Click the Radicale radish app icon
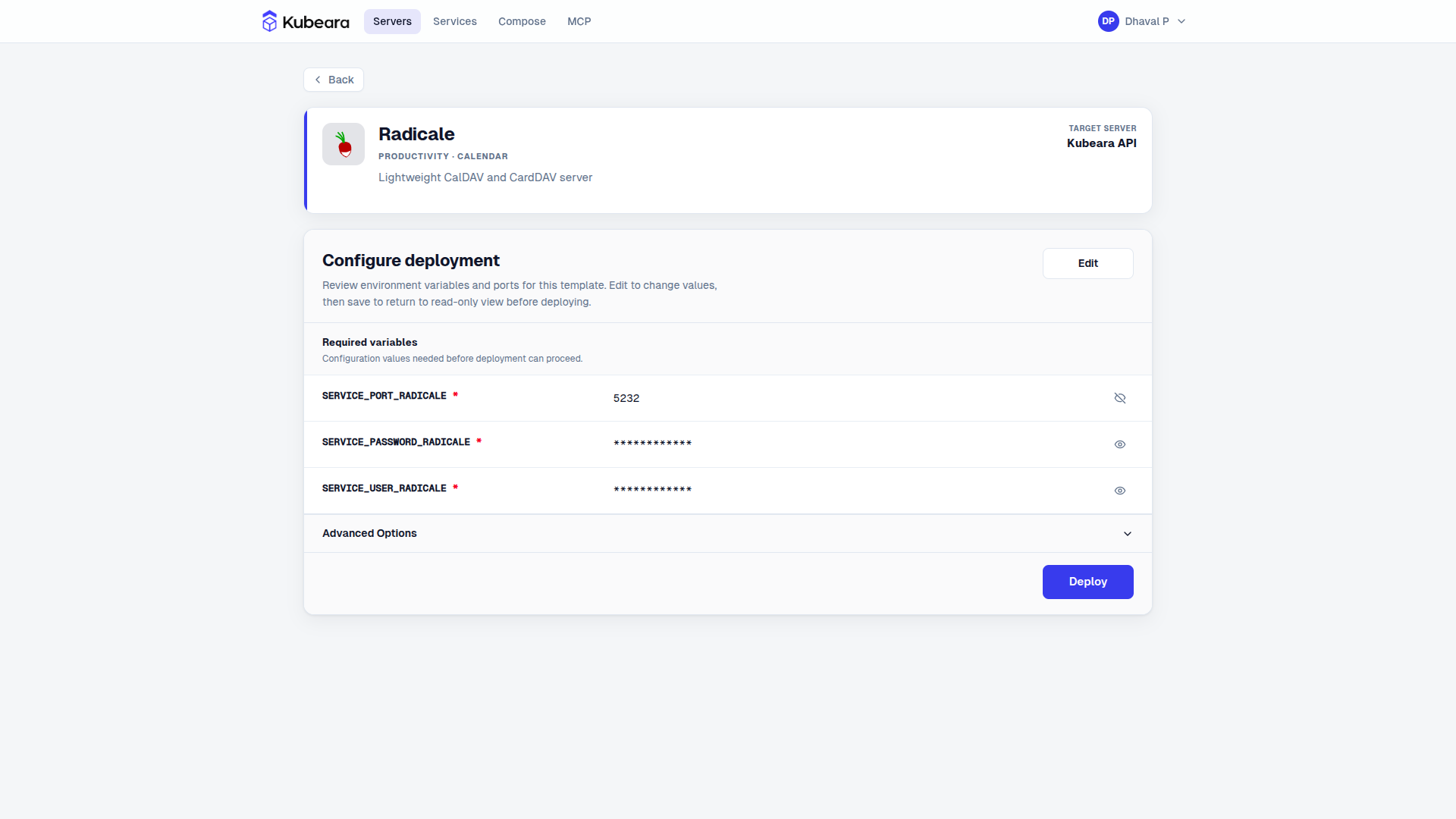 [x=344, y=144]
